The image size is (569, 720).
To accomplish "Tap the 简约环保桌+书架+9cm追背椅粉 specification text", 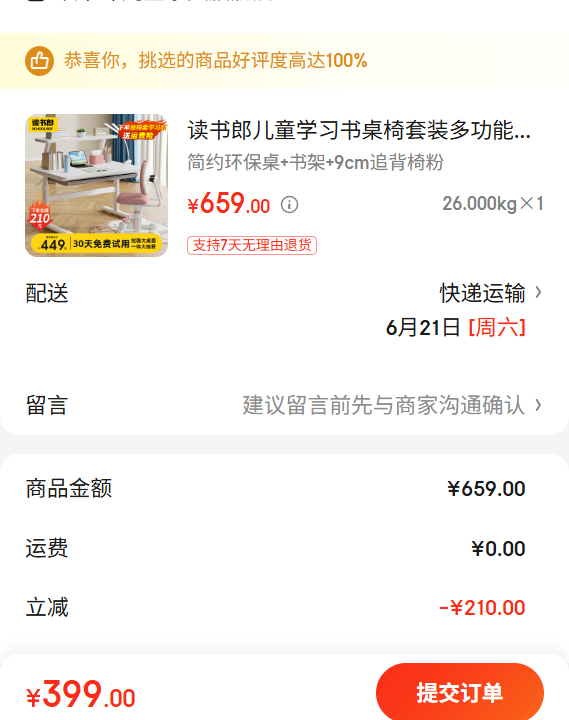I will (315, 162).
